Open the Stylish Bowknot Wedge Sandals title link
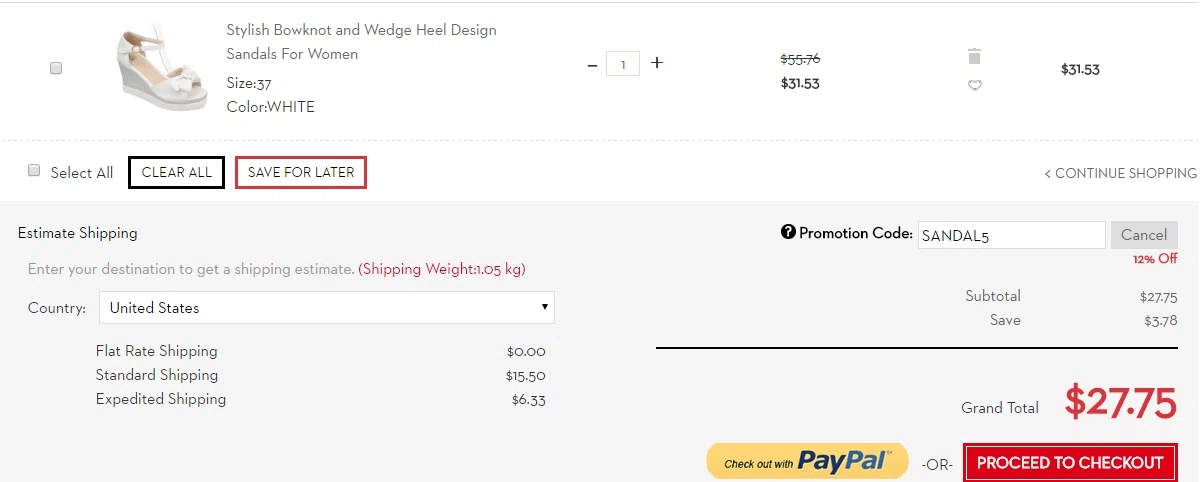Screen dimensions: 1204x482 361,42
